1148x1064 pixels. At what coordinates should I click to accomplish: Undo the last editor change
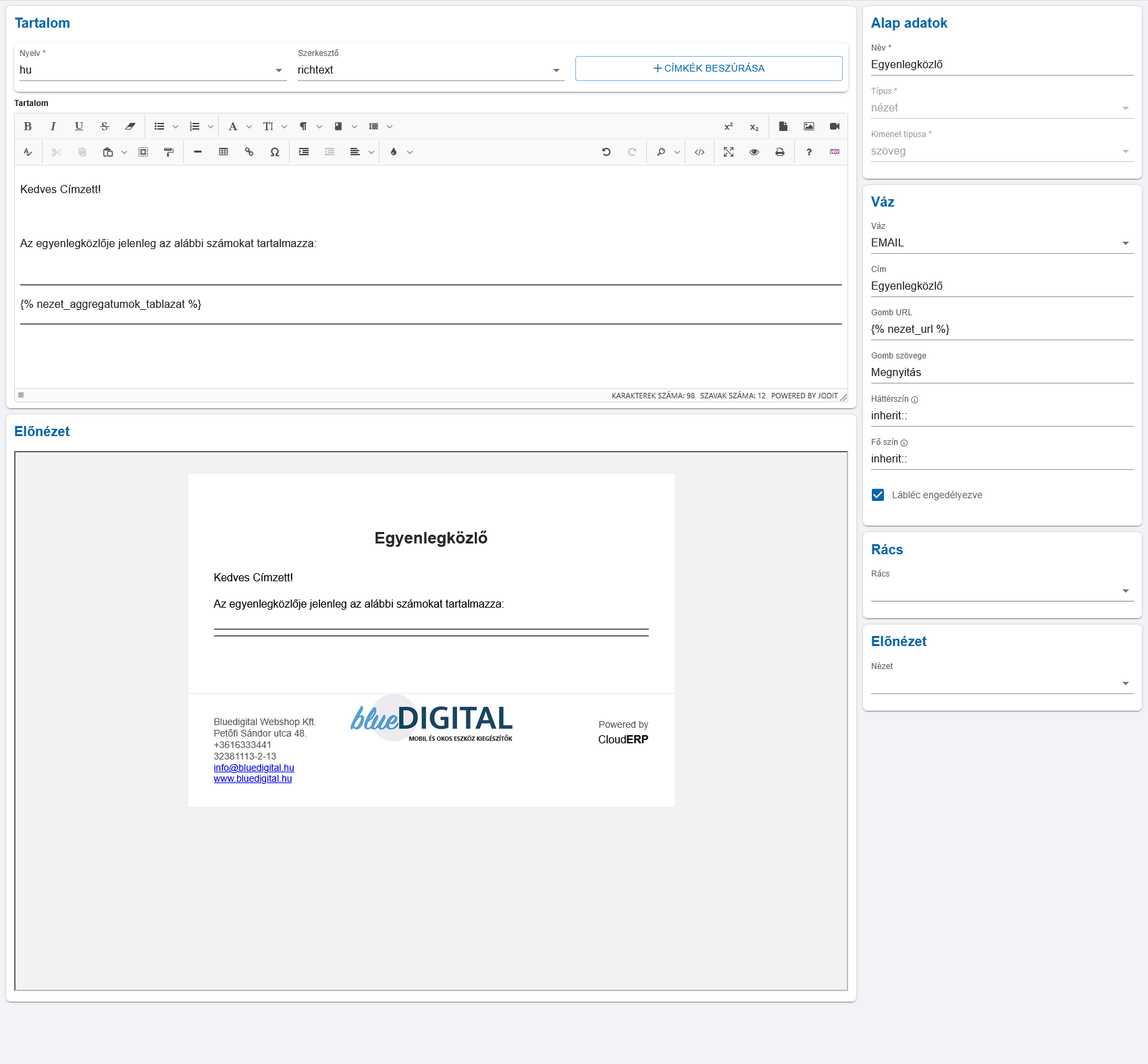pyautogui.click(x=606, y=152)
